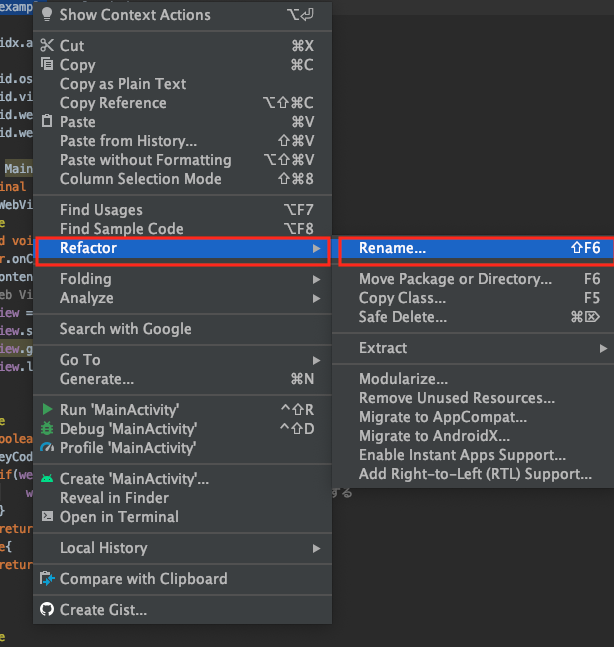Open Local History menu item
The width and height of the screenshot is (614, 647).
[x=182, y=548]
